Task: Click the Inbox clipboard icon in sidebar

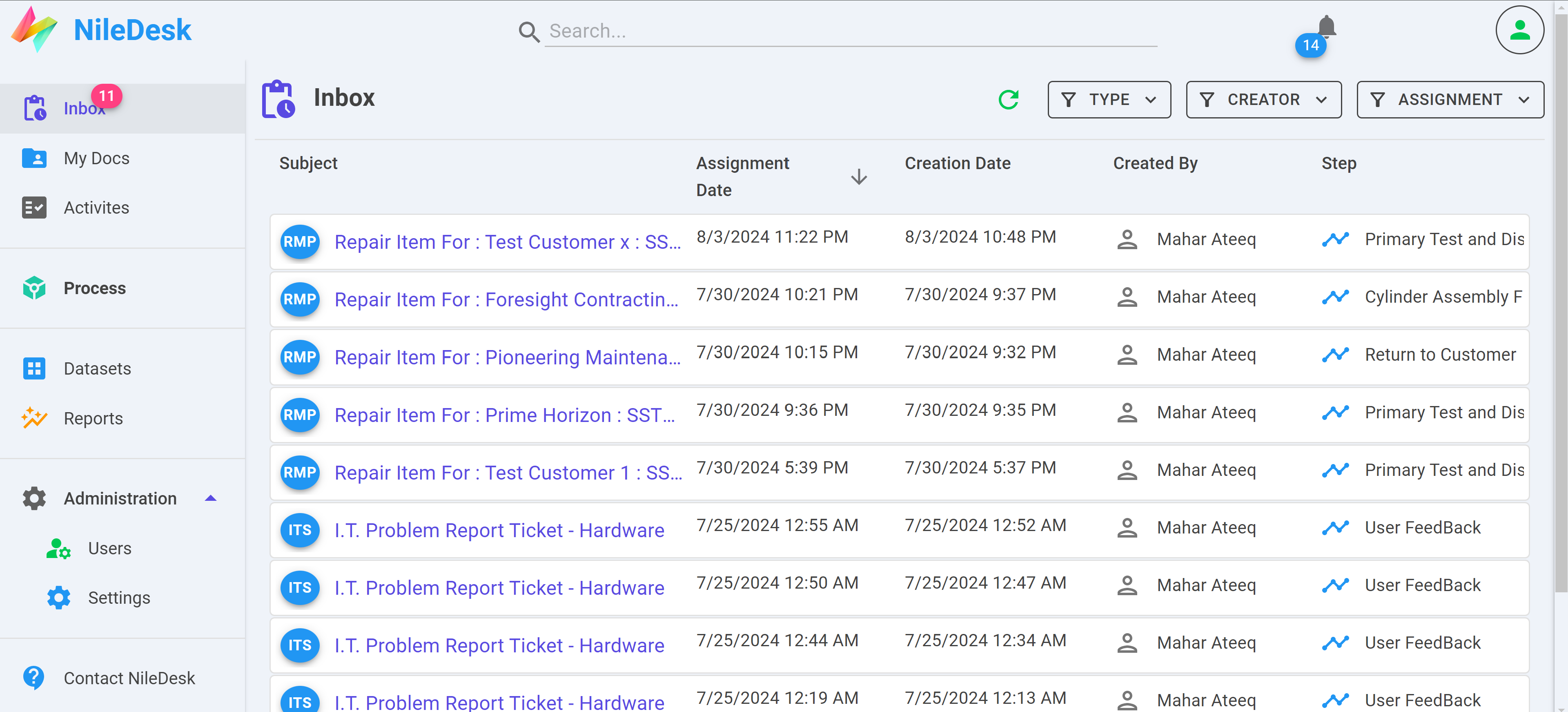Action: click(x=35, y=108)
